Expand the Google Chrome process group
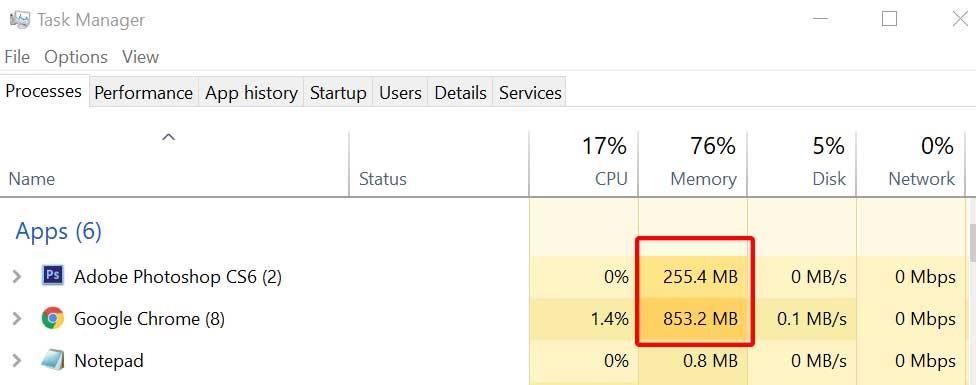Viewport: 976px width, 385px height. click(17, 319)
